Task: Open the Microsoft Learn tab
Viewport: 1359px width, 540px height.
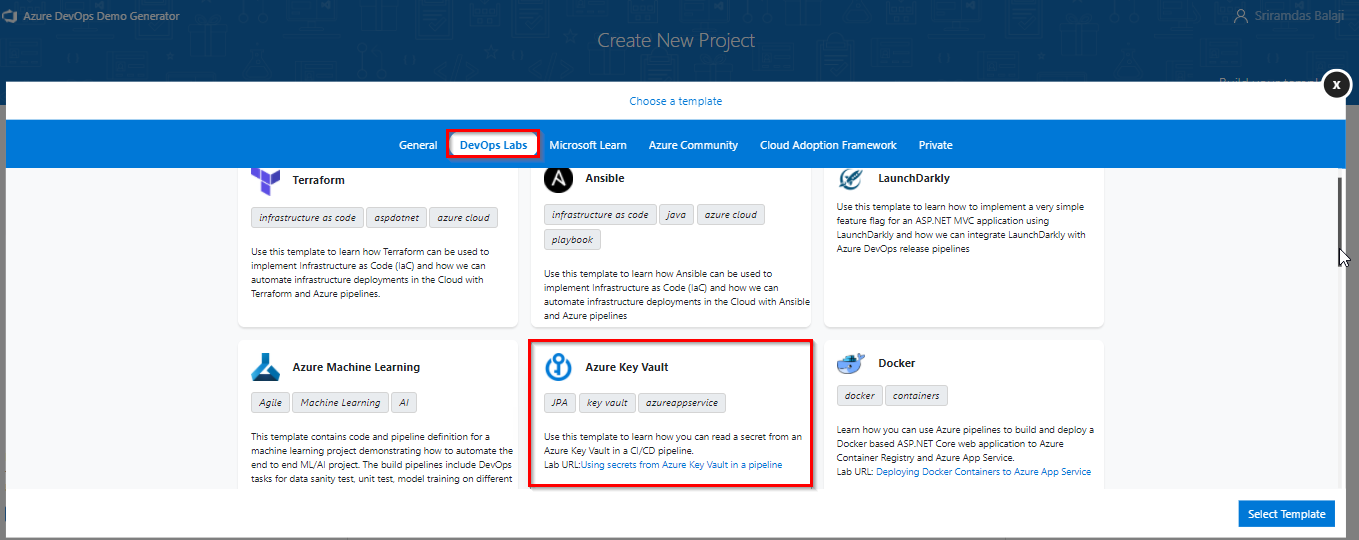Action: click(588, 145)
